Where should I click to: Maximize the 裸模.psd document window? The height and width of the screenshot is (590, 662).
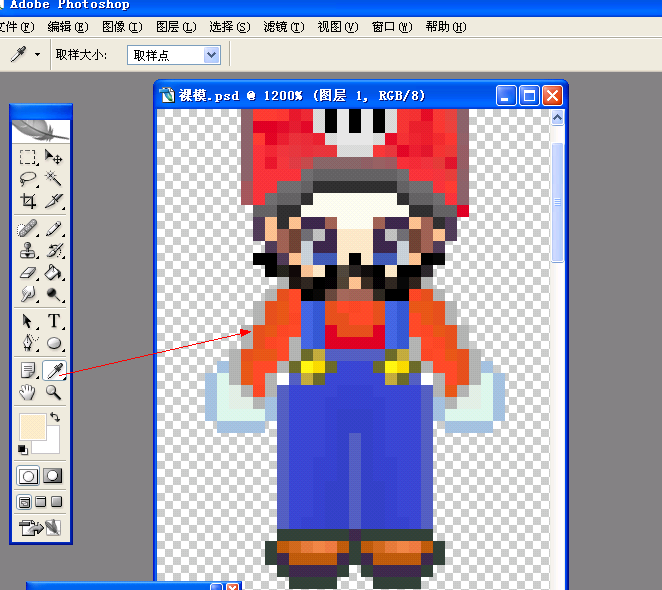[529, 95]
